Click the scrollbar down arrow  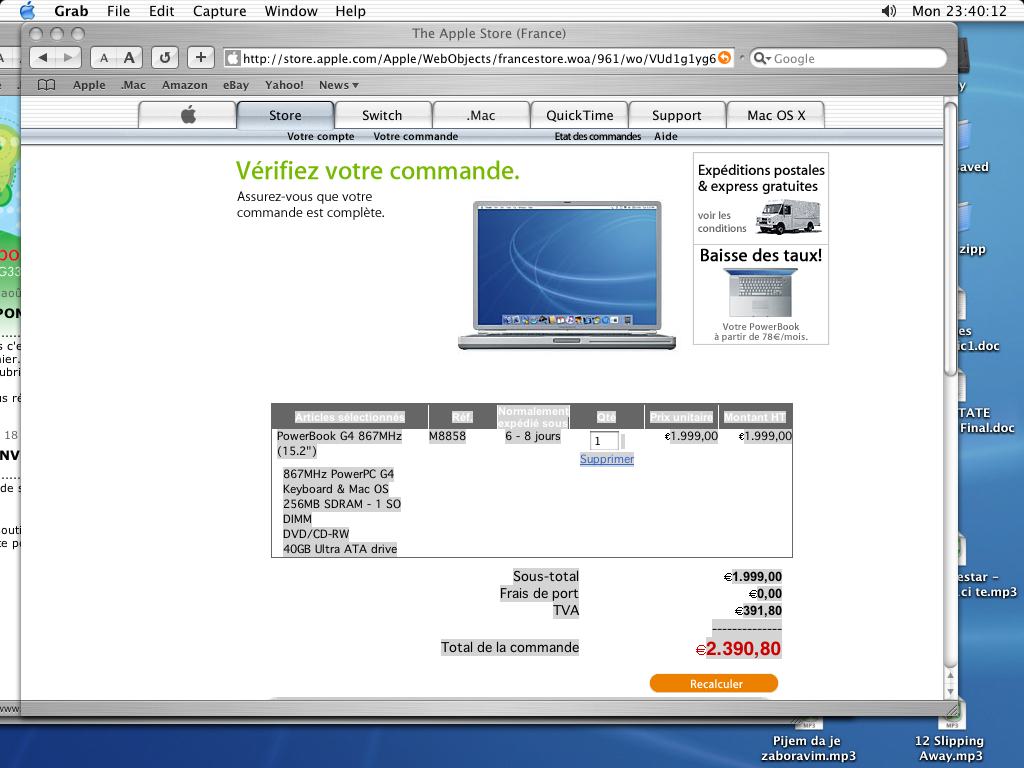950,691
